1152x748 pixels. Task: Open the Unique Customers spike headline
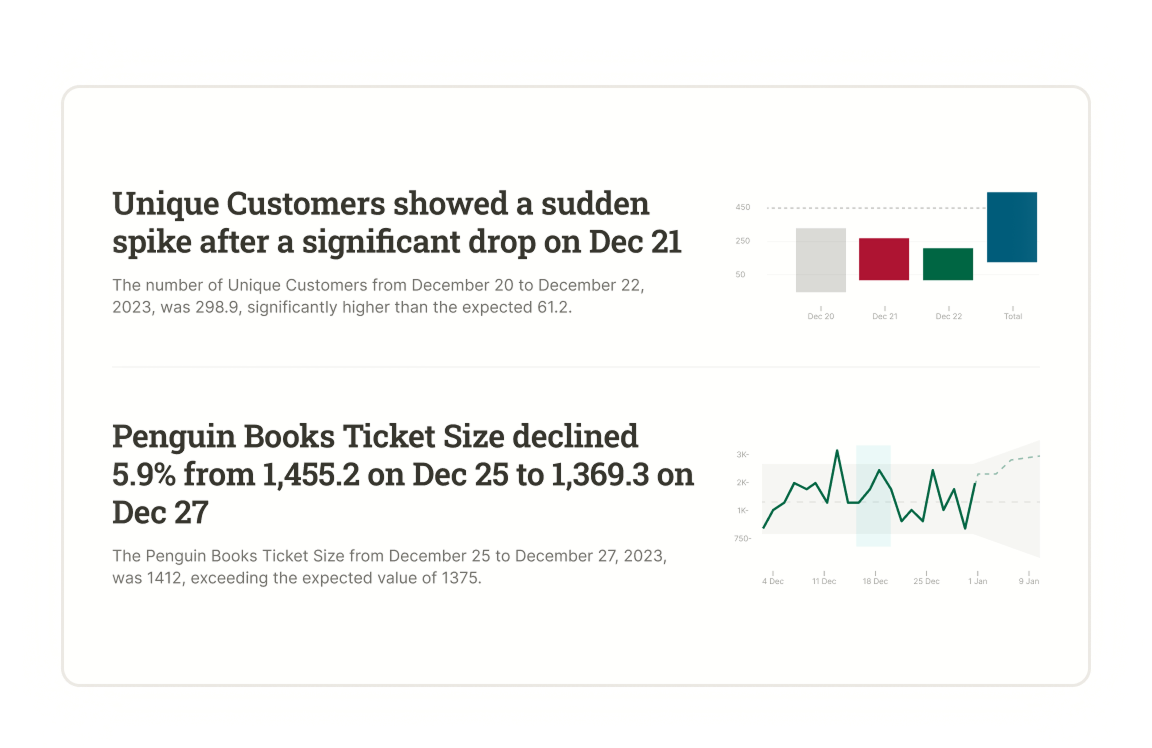tap(397, 222)
